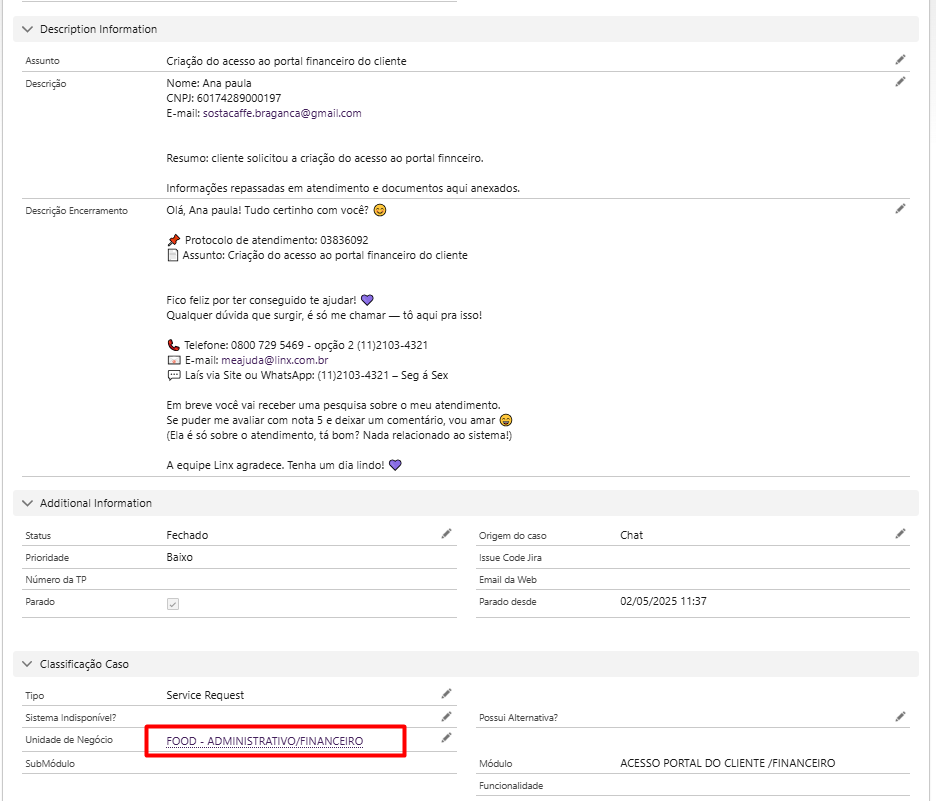Collapse the Classificação Caso section
Image resolution: width=936 pixels, height=801 pixels.
(28, 664)
